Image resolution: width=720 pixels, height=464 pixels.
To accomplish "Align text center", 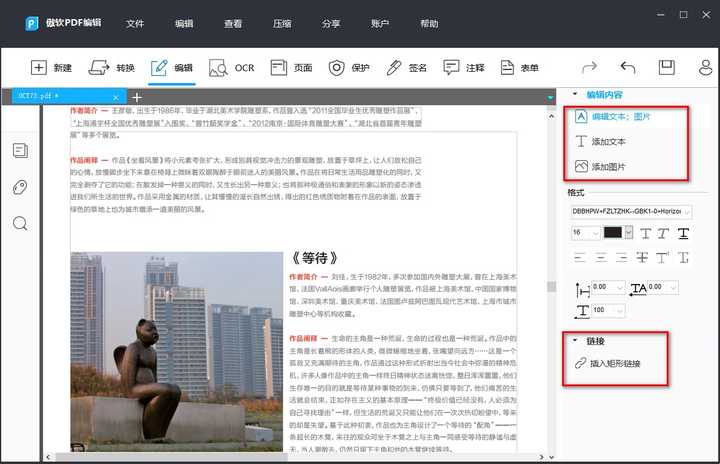I will click(x=601, y=257).
